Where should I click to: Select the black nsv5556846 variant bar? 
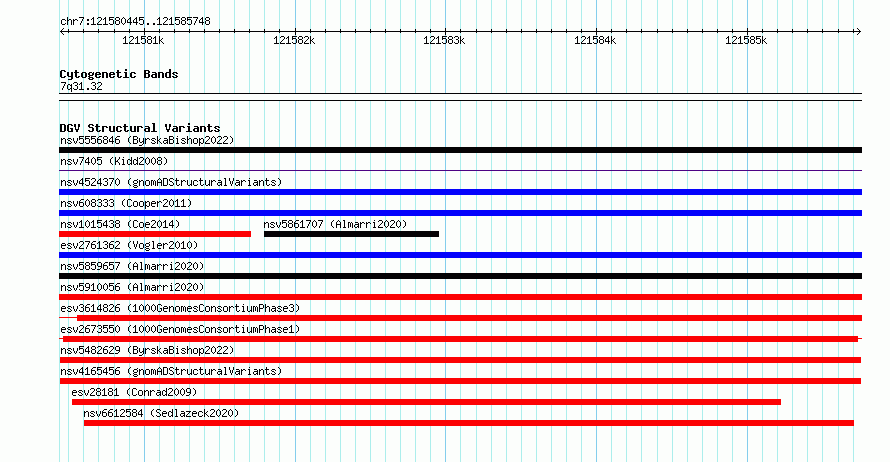(460, 150)
